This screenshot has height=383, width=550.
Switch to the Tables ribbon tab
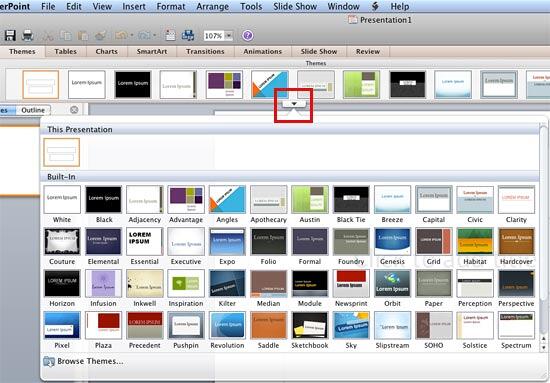coord(66,52)
